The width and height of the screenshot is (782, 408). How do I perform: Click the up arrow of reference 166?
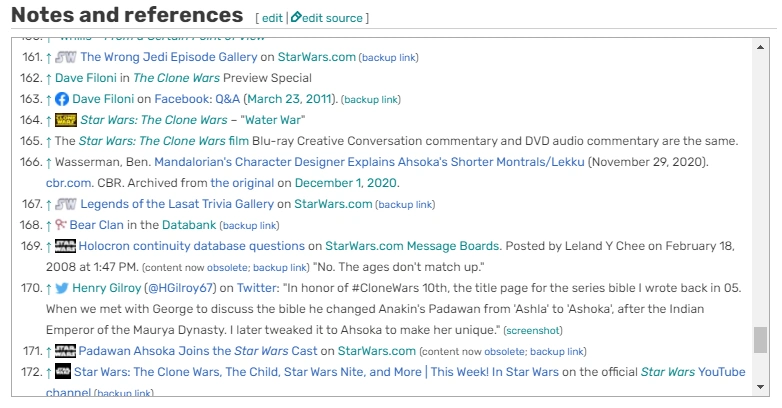click(49, 162)
